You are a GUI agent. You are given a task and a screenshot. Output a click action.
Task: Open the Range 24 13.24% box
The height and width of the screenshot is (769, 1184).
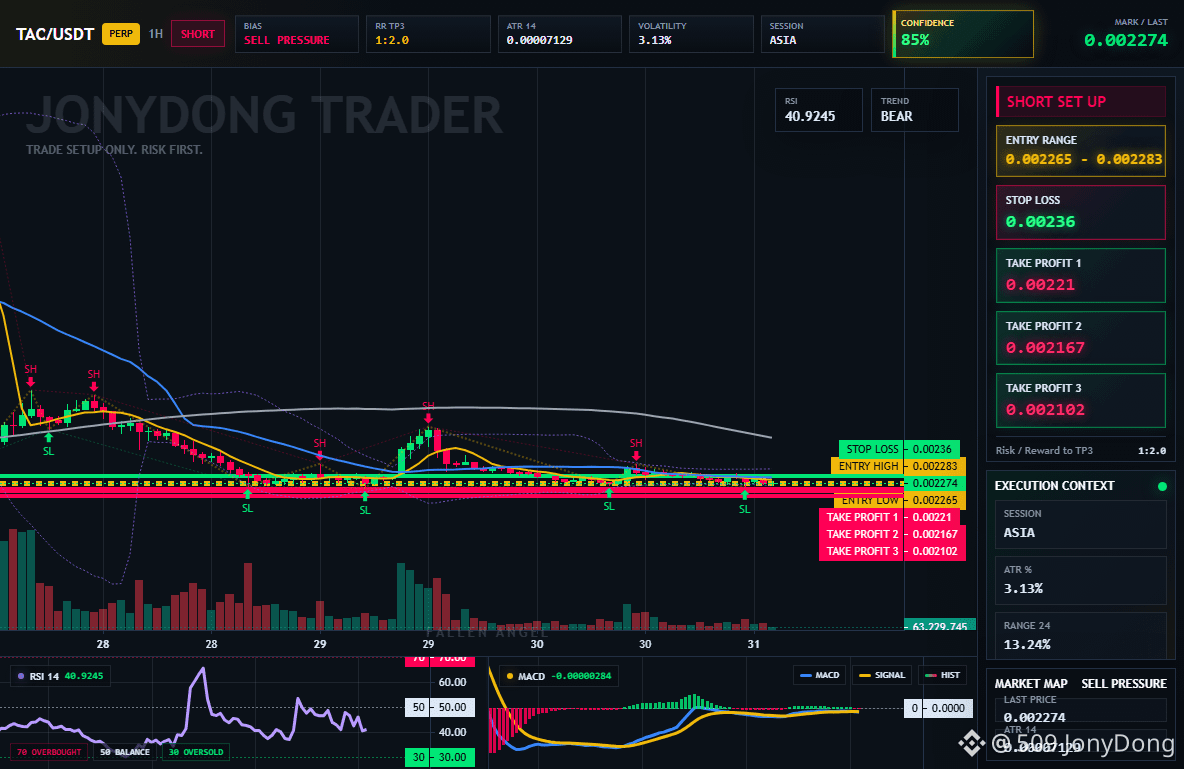(1081, 636)
